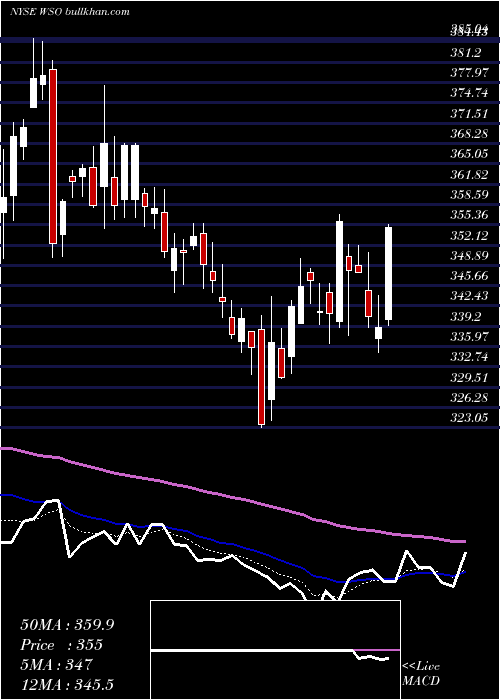Click the 50MA : 359.9 readout
500x700 pixels.
(x=67, y=625)
